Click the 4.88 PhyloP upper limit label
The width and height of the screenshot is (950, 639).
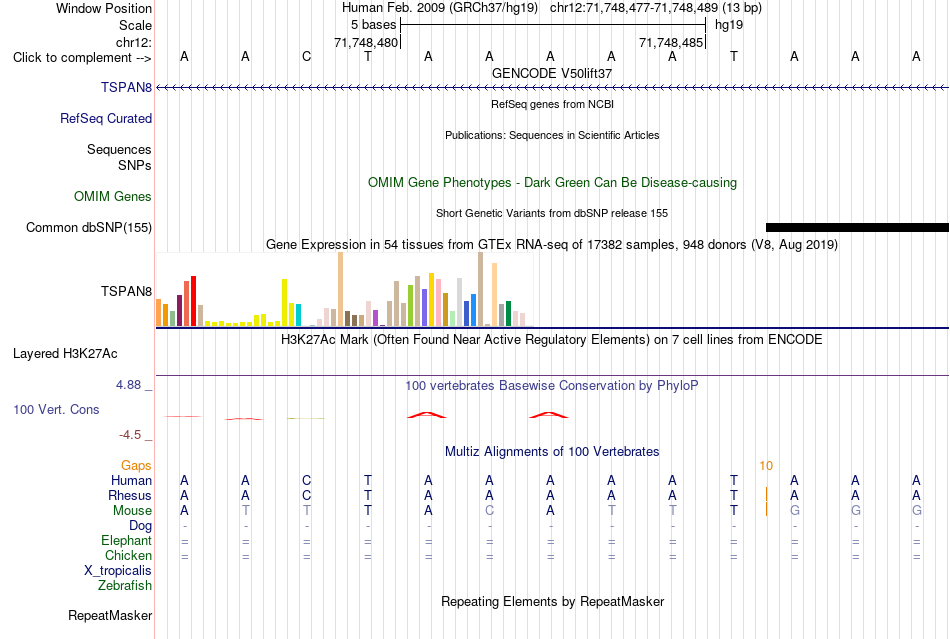pos(128,385)
